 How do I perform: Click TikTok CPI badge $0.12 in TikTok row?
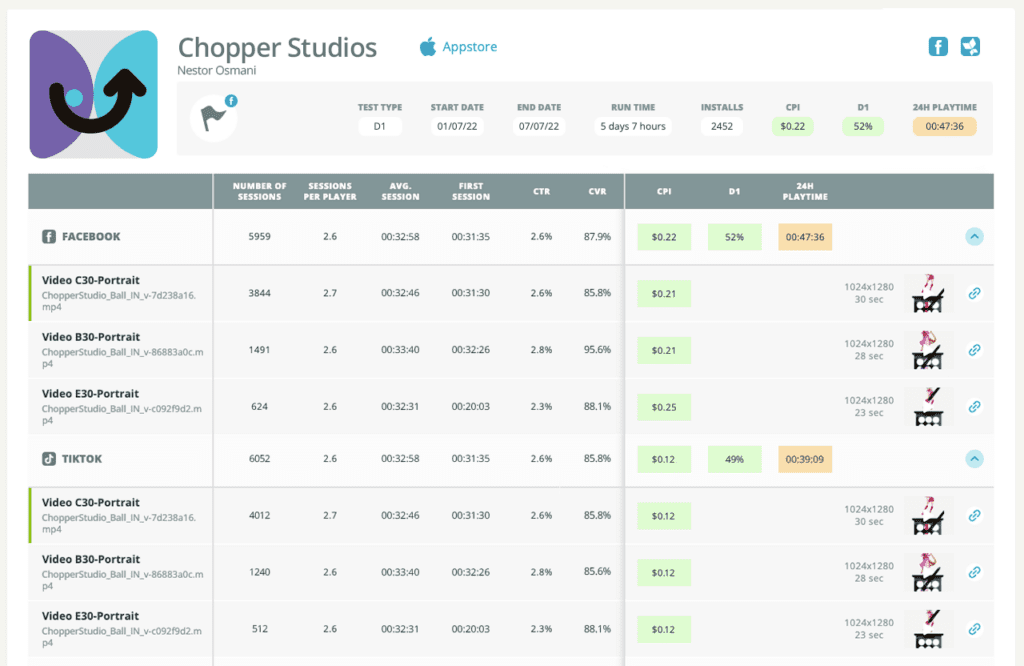[664, 459]
